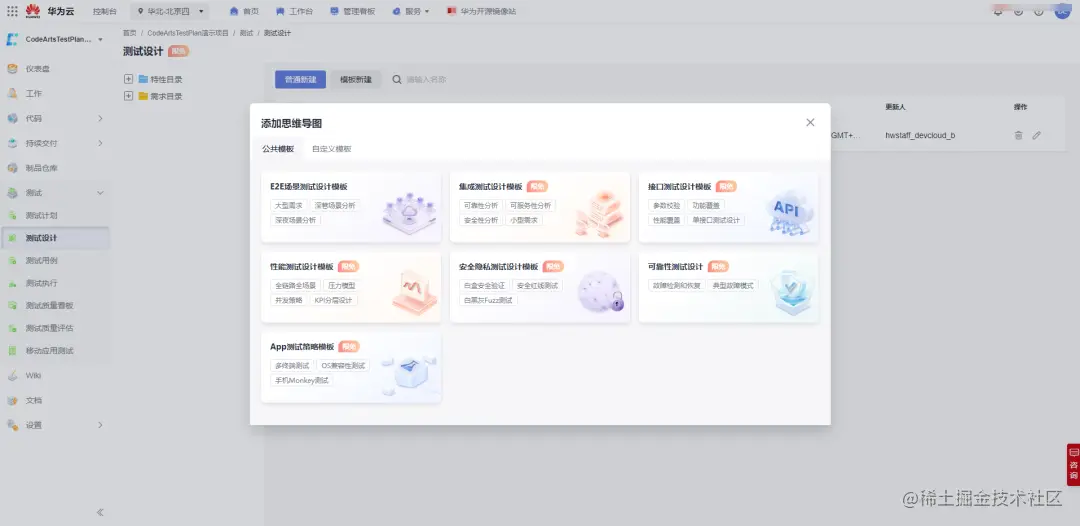
Task: Pick the 接口测试设计模板 API illustration
Action: [789, 213]
